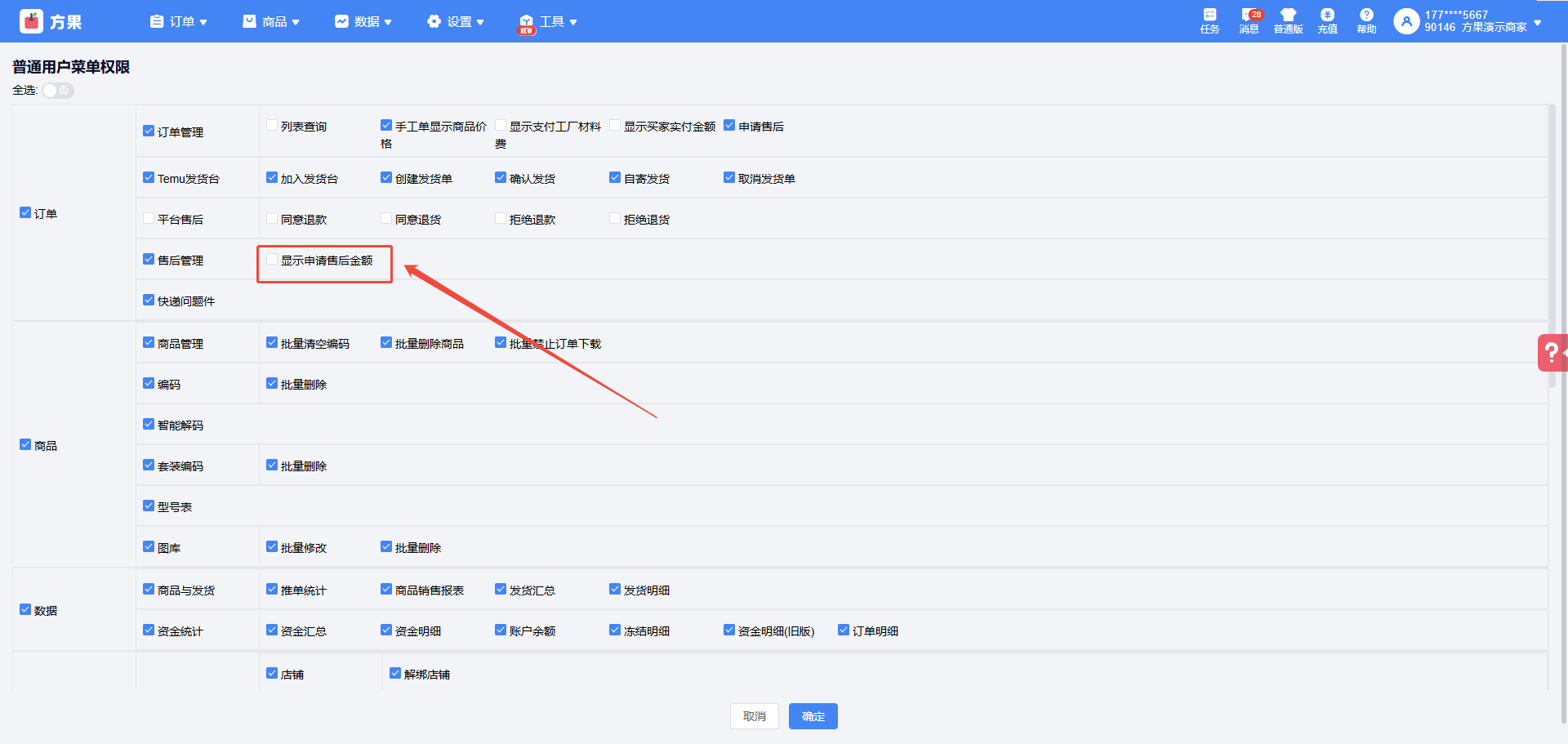Open the 消息 messages icon
The image size is (1568, 744).
coord(1249,21)
